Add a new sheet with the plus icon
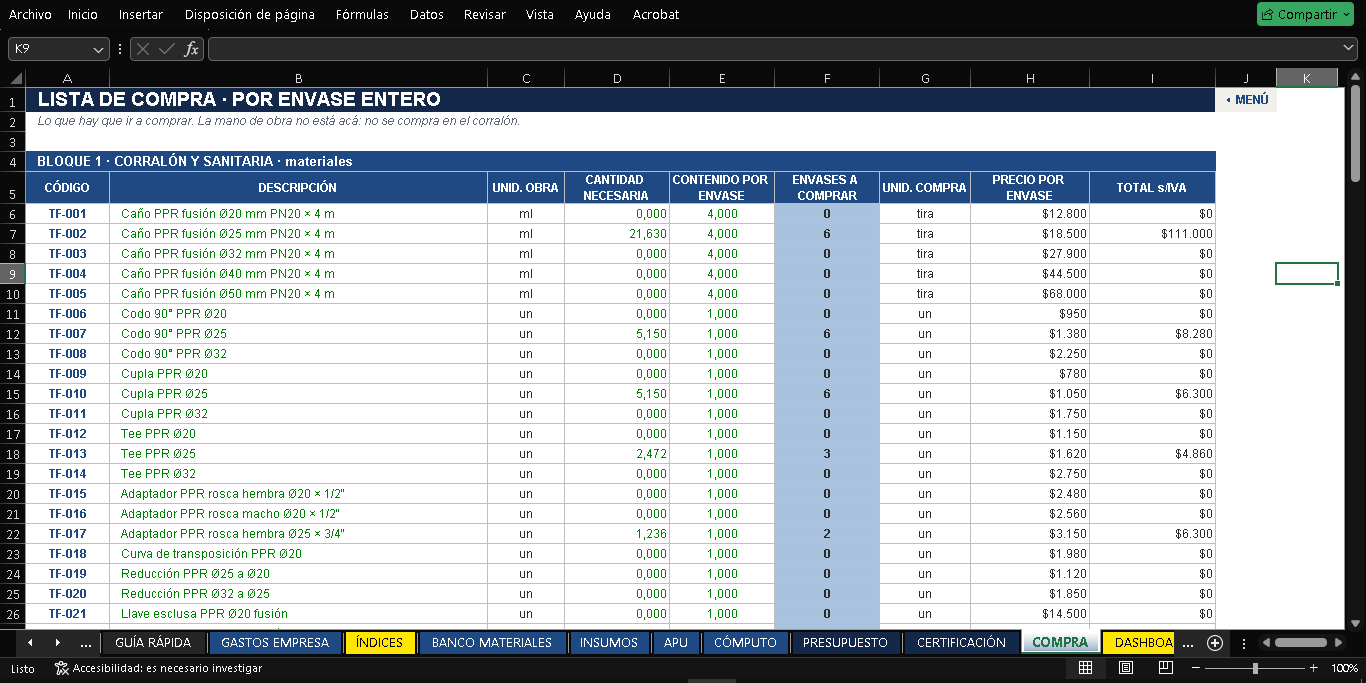 point(1215,643)
